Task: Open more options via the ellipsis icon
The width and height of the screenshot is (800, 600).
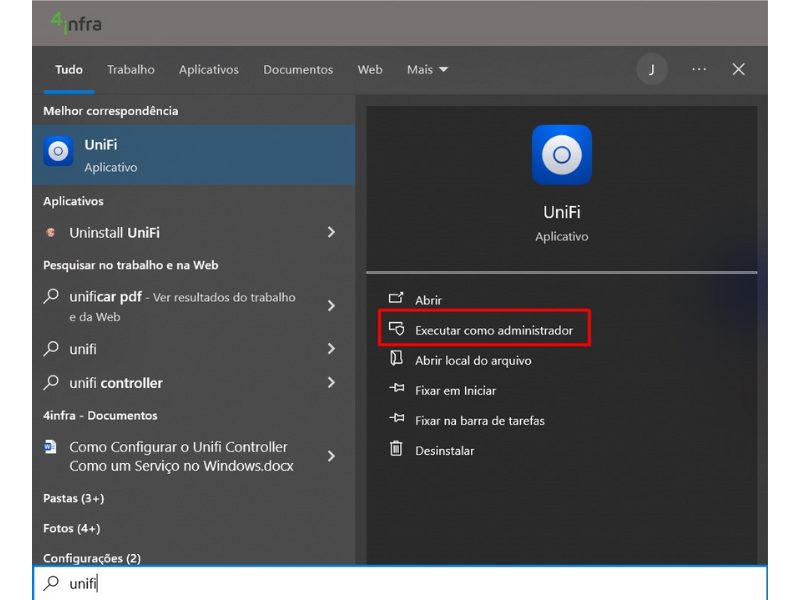Action: (697, 70)
